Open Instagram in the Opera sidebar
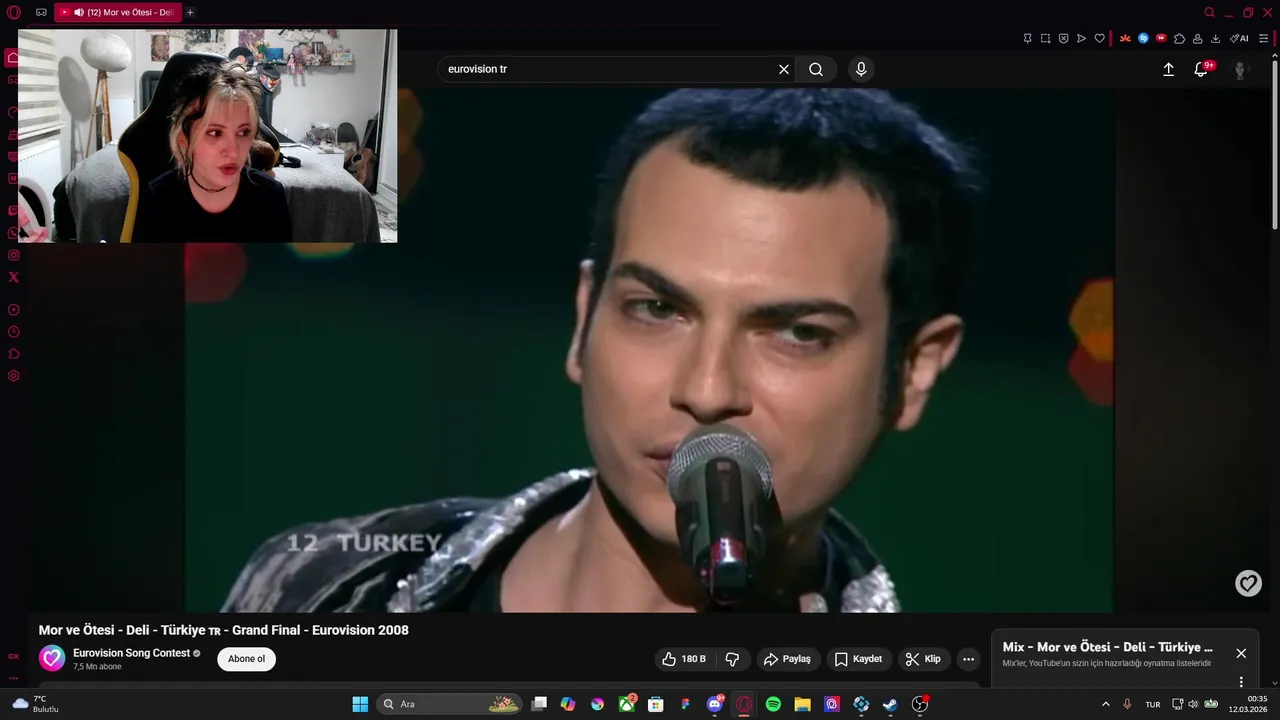The image size is (1280, 720). click(14, 255)
